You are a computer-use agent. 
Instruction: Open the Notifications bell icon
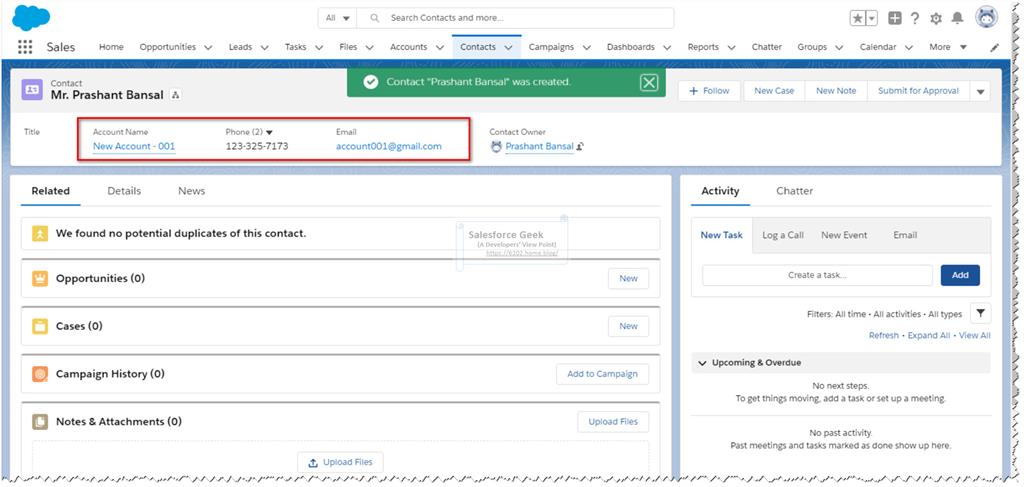point(957,18)
